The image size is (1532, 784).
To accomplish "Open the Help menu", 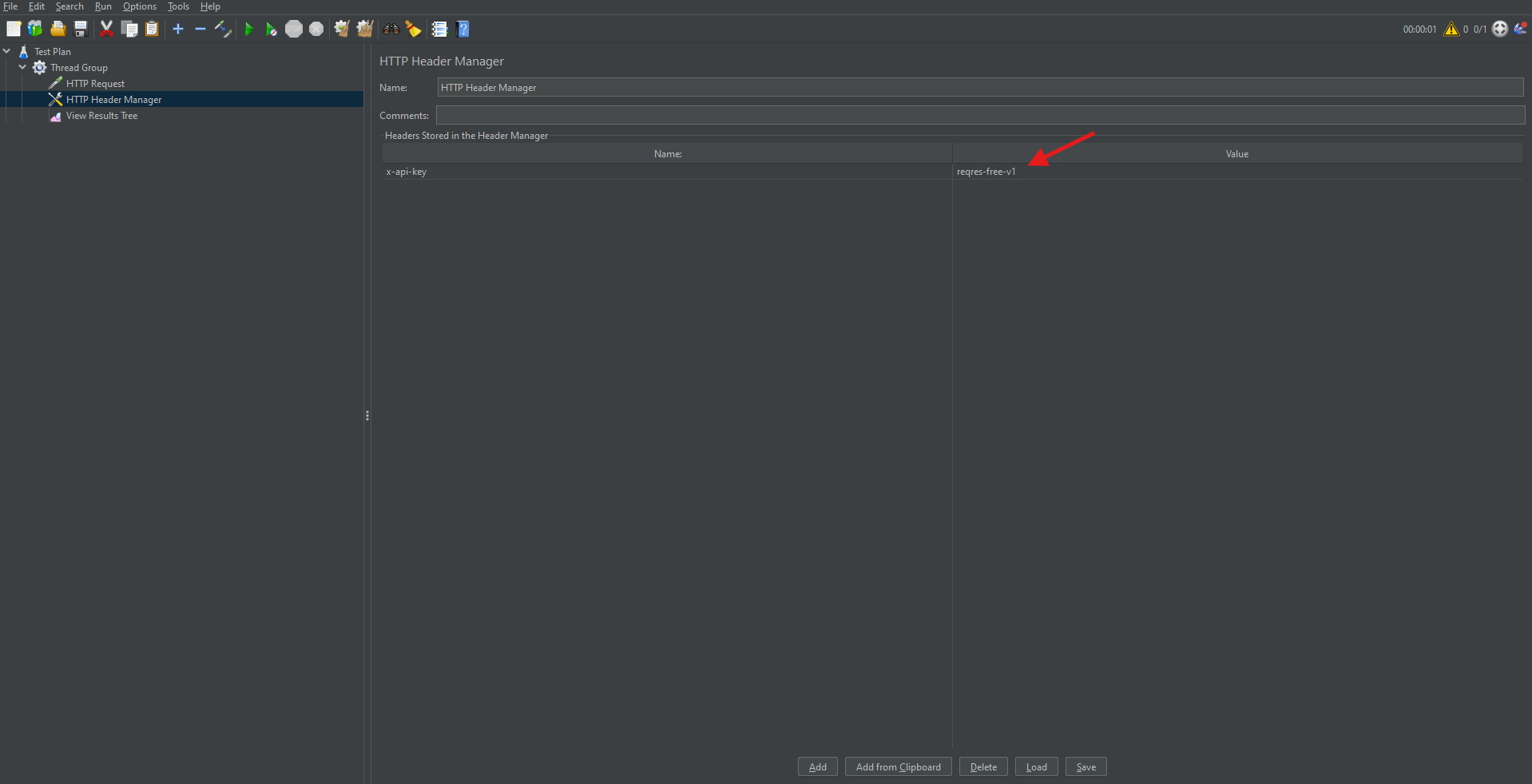I will tap(210, 6).
